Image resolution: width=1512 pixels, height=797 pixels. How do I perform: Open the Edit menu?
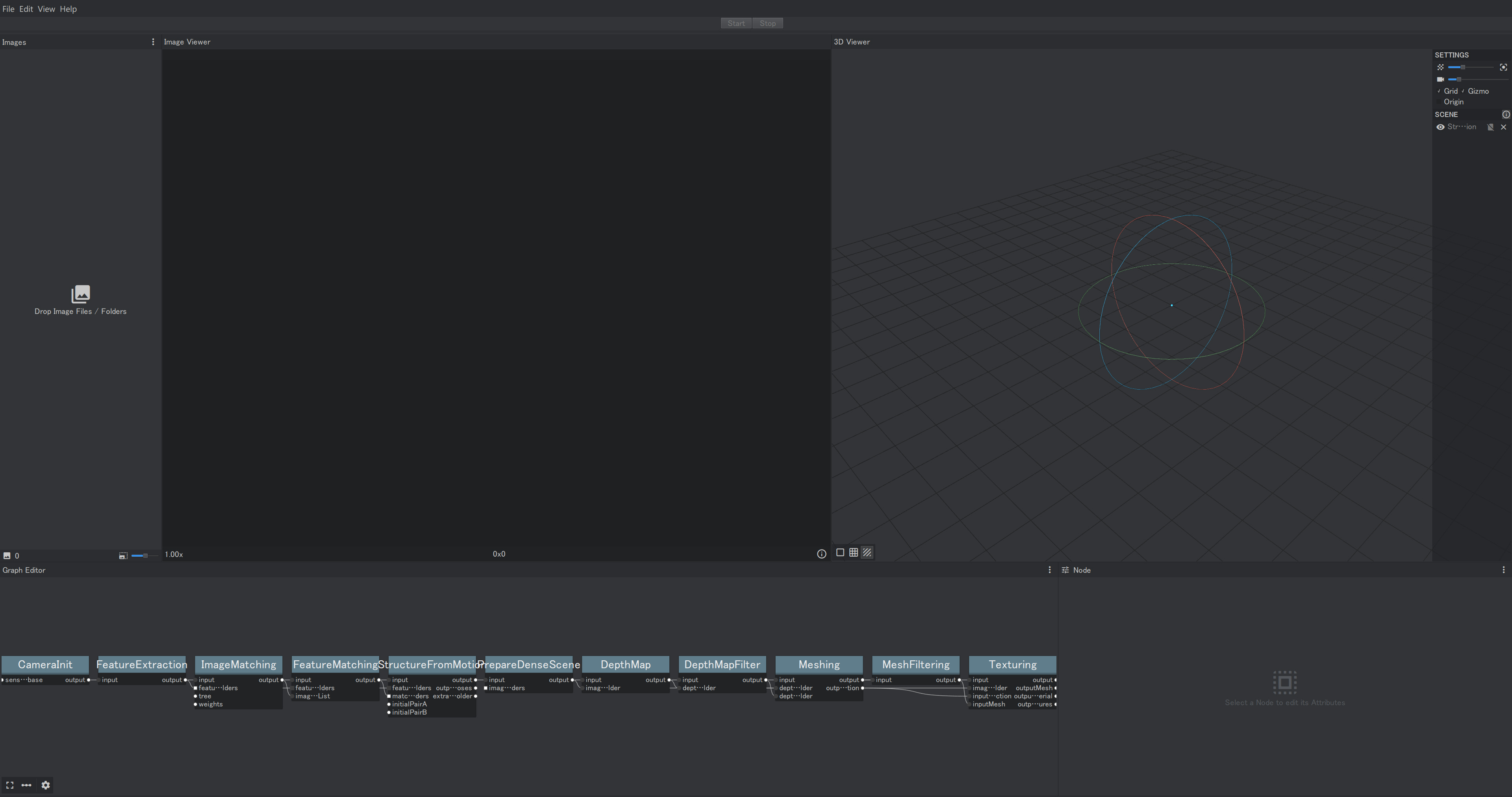pos(26,9)
